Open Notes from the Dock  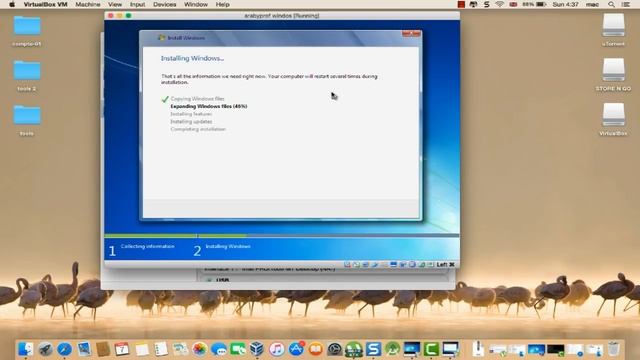pos(142,349)
